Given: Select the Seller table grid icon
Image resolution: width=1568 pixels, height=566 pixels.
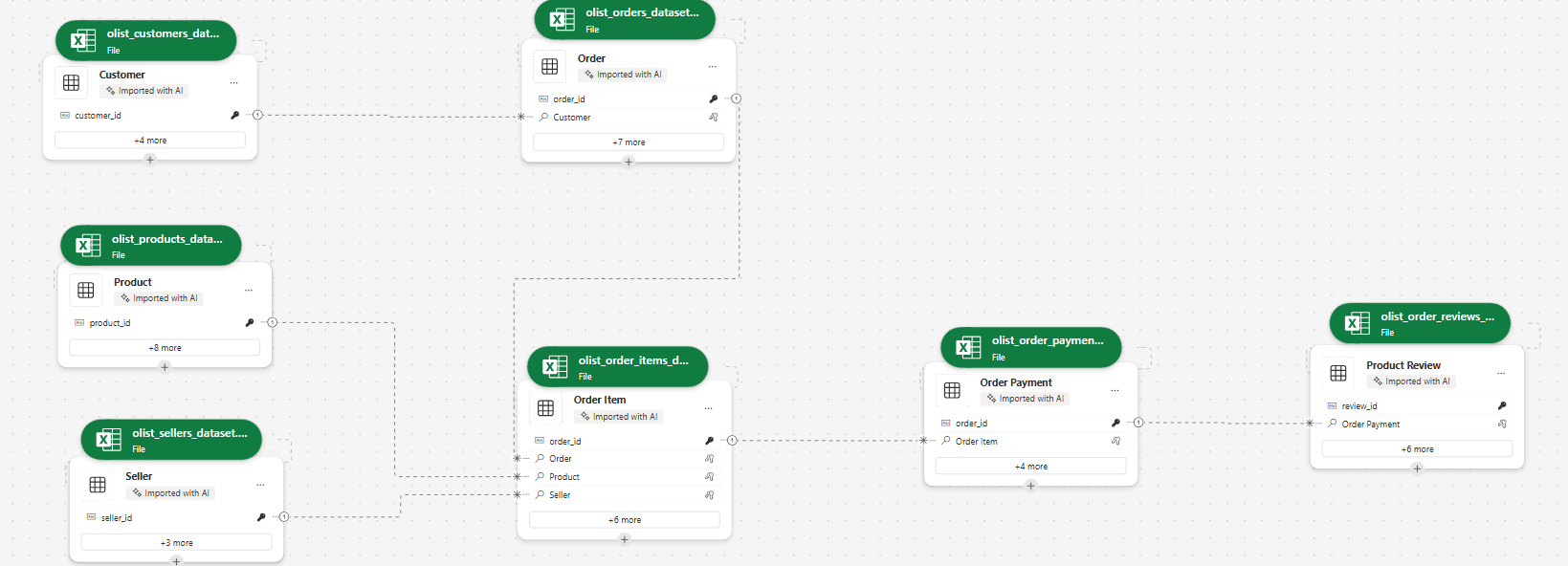Looking at the screenshot, I should [x=98, y=485].
